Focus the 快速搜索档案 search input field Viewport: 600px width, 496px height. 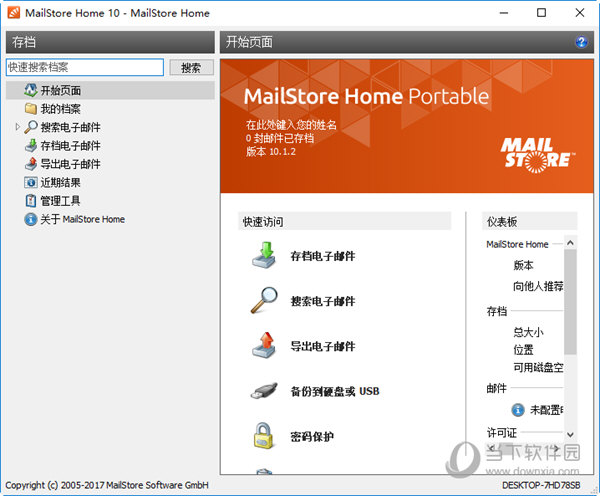tap(84, 67)
